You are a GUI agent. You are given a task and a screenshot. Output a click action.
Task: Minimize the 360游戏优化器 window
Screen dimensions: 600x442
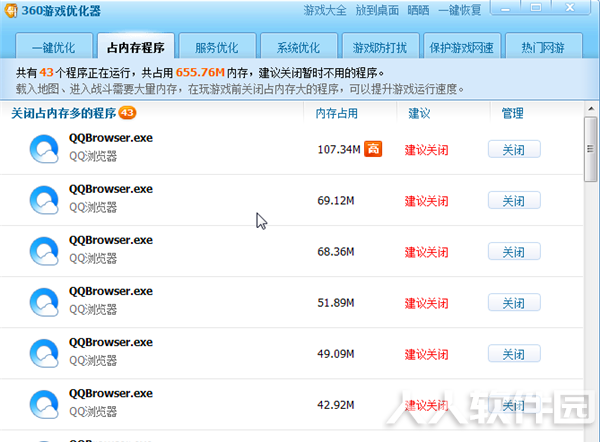(506, 8)
